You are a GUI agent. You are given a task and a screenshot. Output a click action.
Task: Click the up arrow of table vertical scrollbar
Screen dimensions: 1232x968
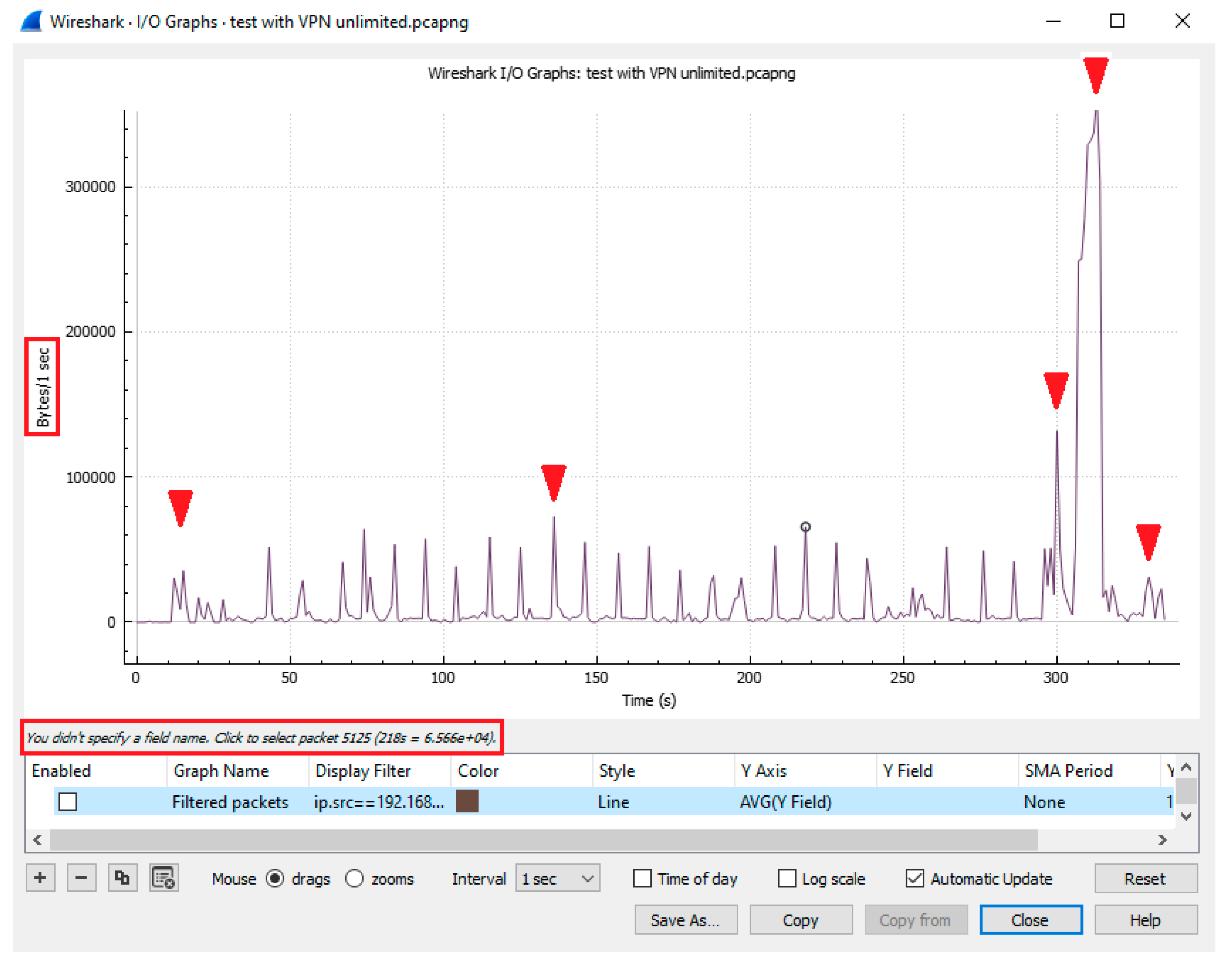click(1187, 768)
